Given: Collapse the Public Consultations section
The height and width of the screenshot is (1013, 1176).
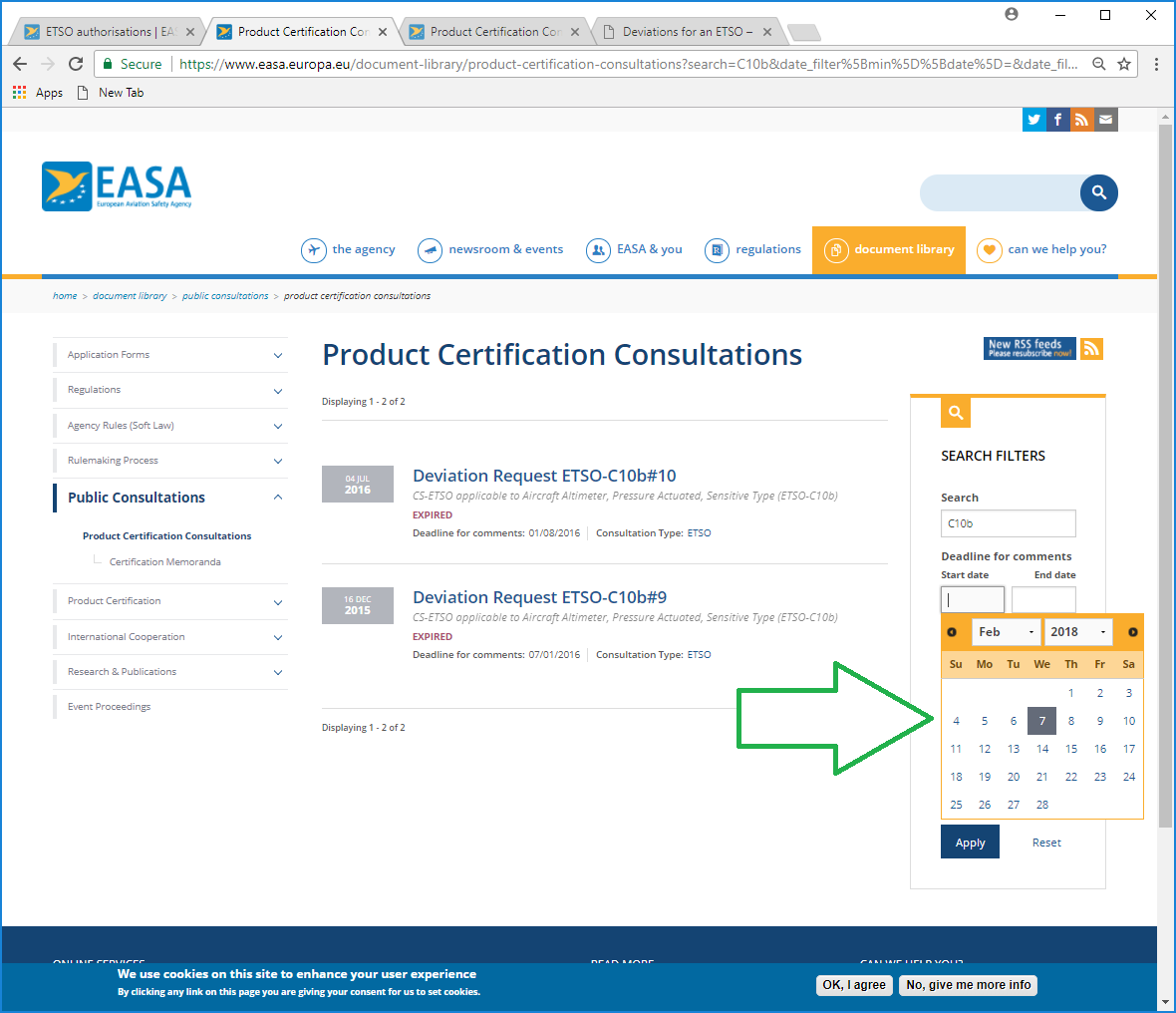Looking at the screenshot, I should (x=278, y=498).
